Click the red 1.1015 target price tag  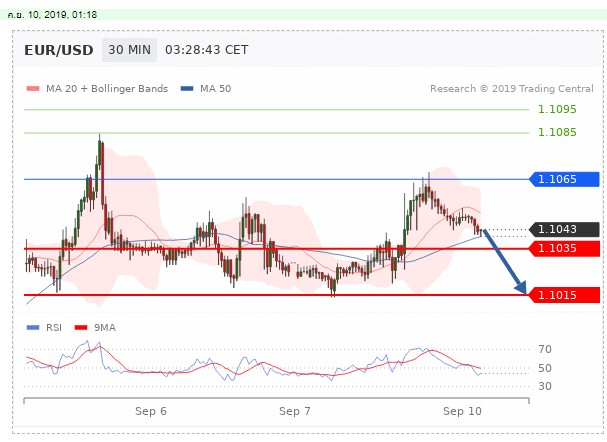click(564, 295)
